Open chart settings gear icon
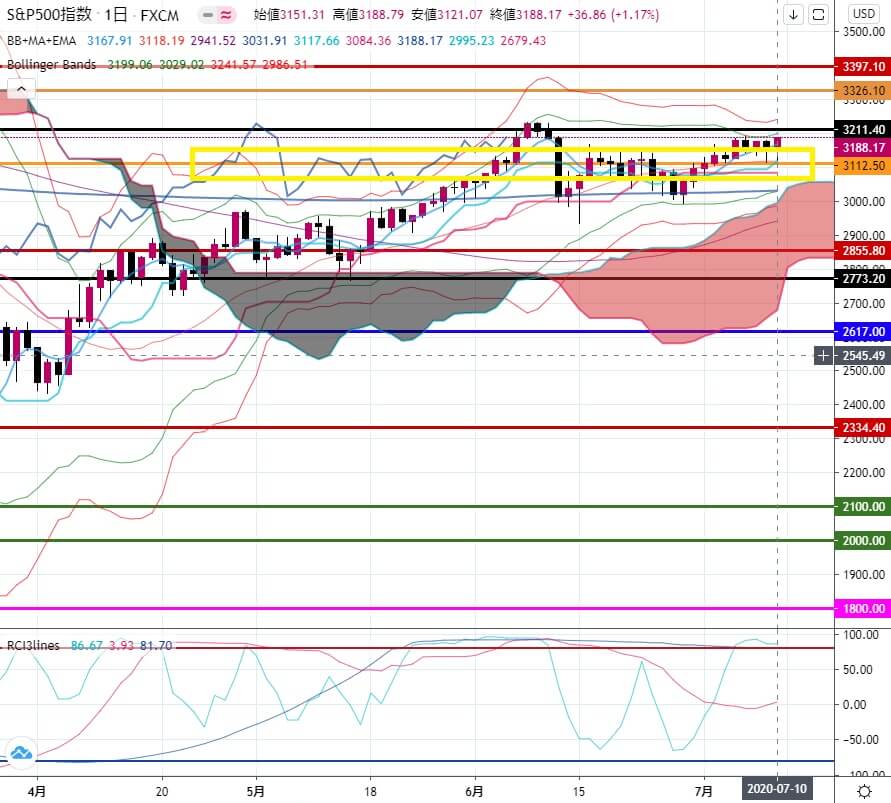Viewport: 891px width, 803px height. point(864,790)
